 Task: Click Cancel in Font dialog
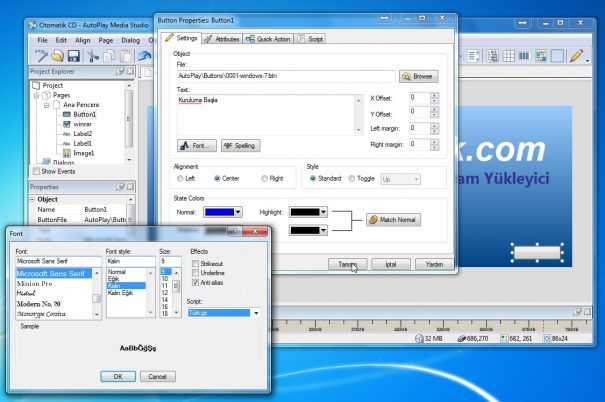tap(157, 376)
